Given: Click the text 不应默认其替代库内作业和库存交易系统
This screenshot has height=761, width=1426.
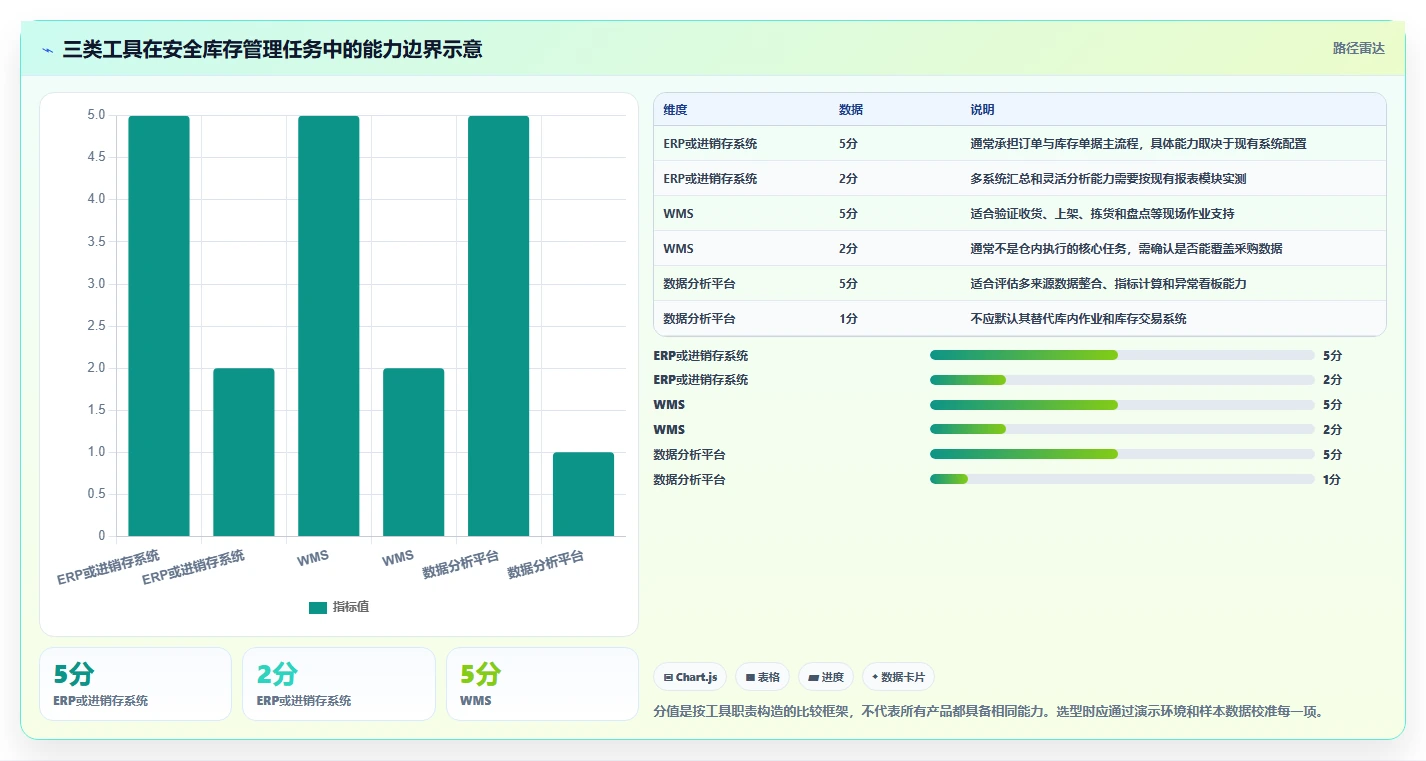Looking at the screenshot, I should point(1078,319).
